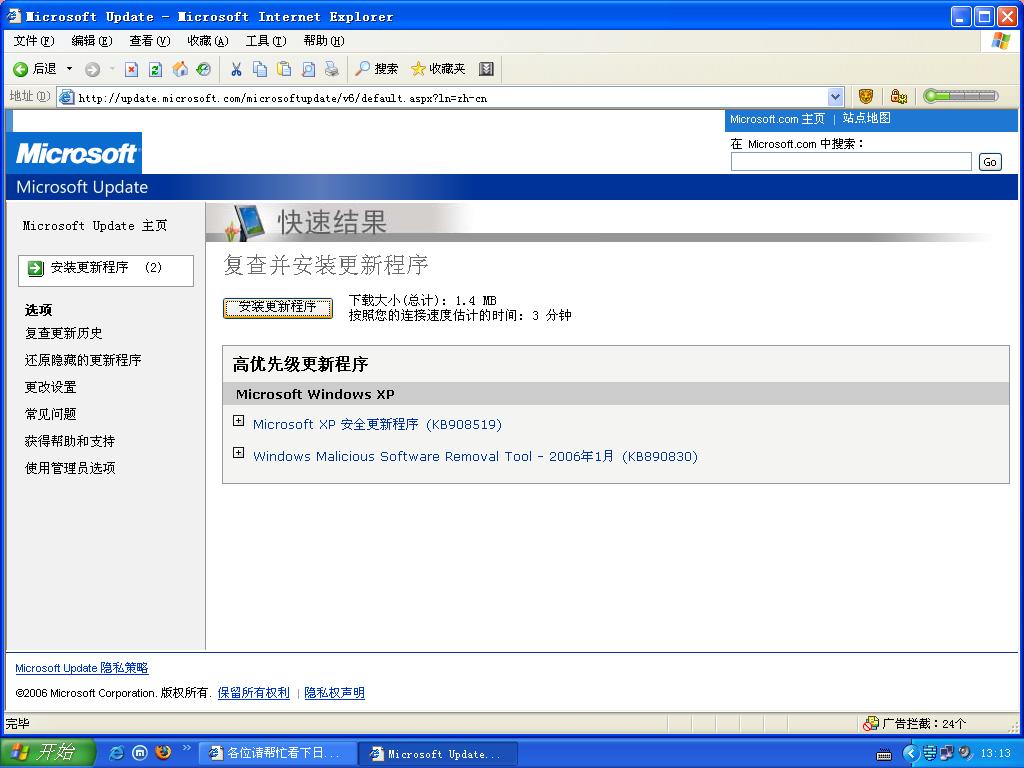Launch Internet Explorer from quick launch

click(116, 753)
